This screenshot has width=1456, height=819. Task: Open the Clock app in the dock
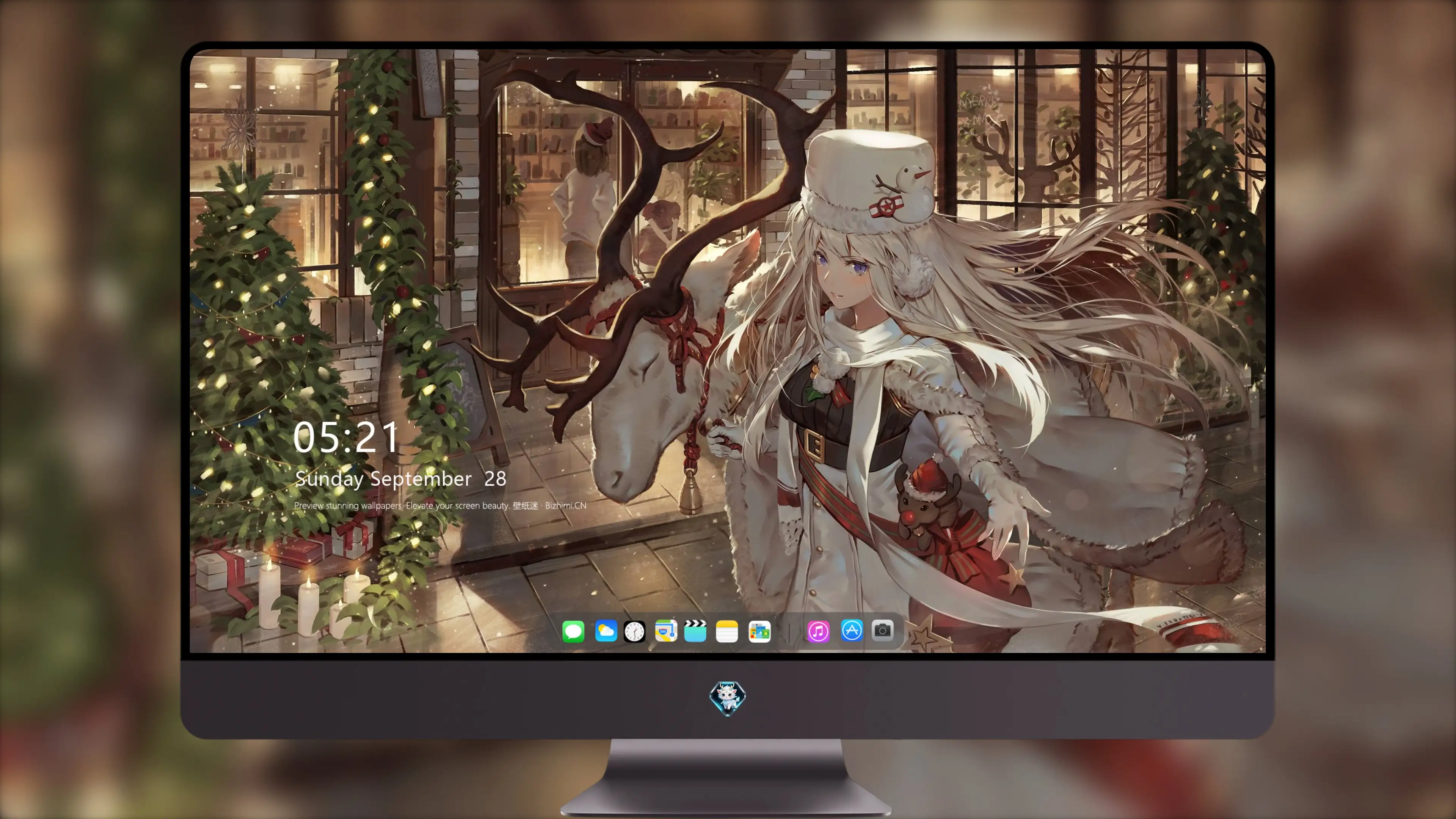(x=634, y=631)
